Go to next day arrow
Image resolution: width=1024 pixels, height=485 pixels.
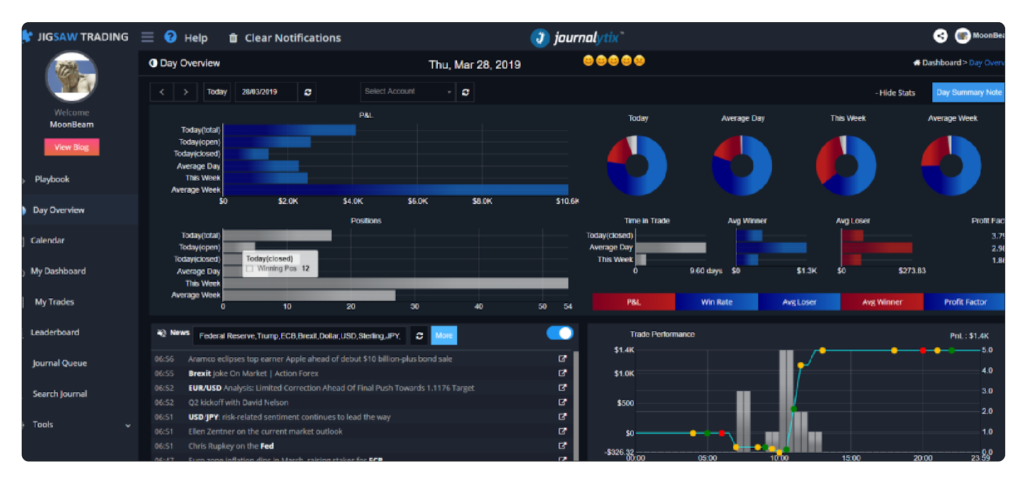click(x=185, y=91)
